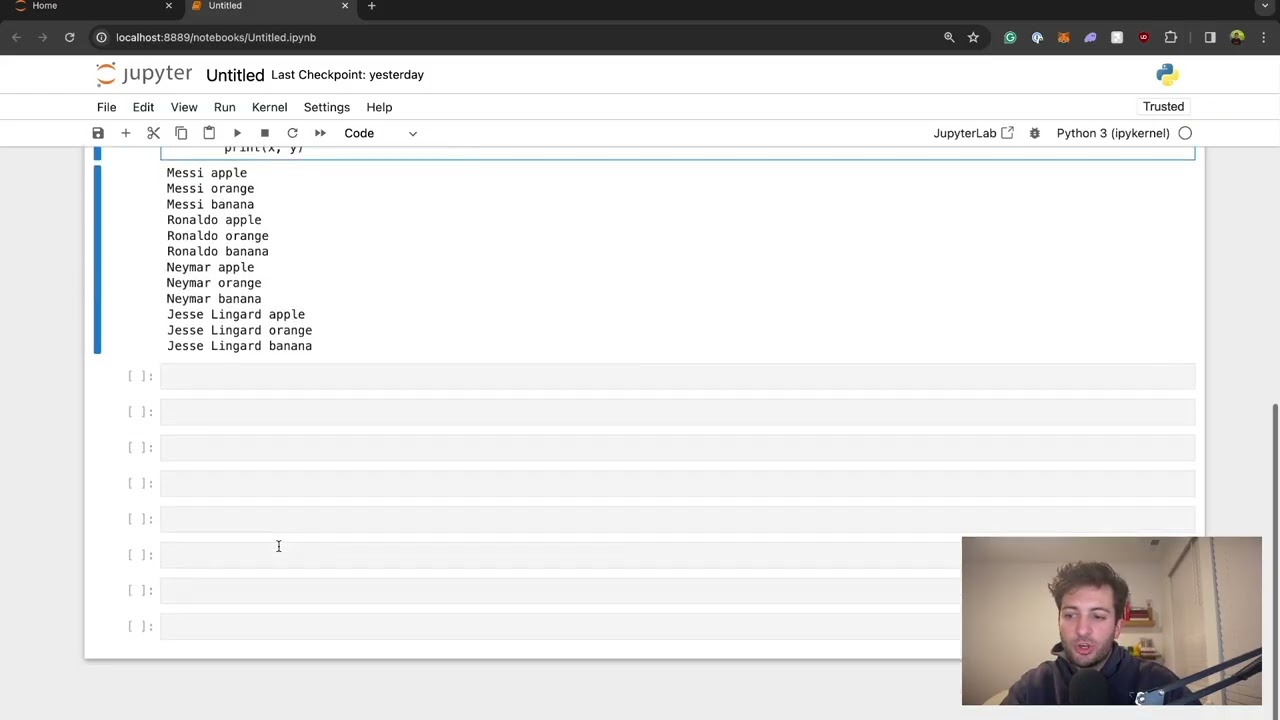The height and width of the screenshot is (720, 1280).
Task: Open the File menu
Action: coord(106,107)
